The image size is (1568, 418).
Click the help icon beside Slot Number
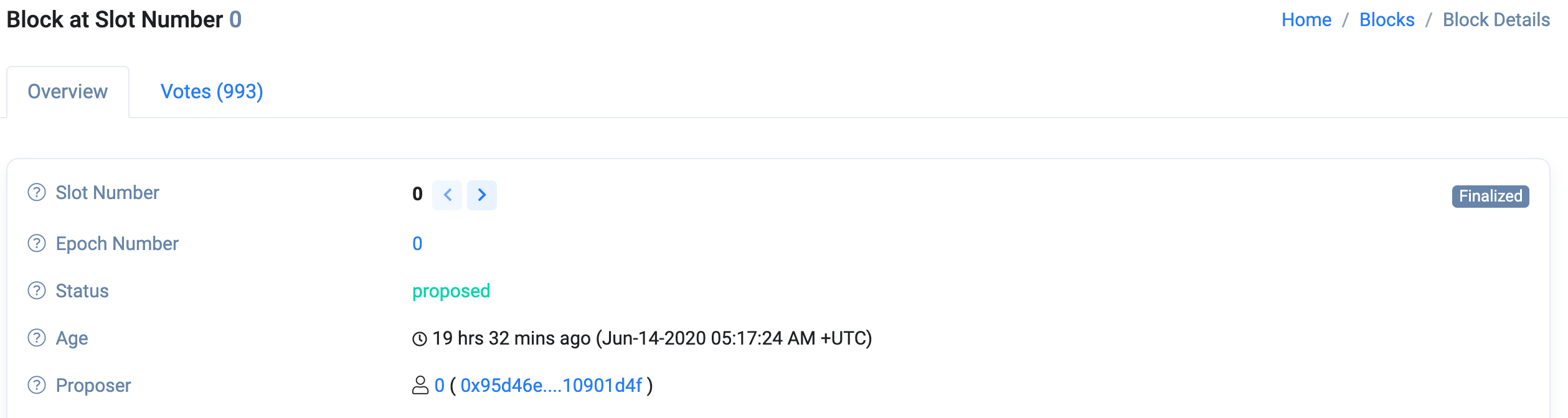[x=35, y=192]
